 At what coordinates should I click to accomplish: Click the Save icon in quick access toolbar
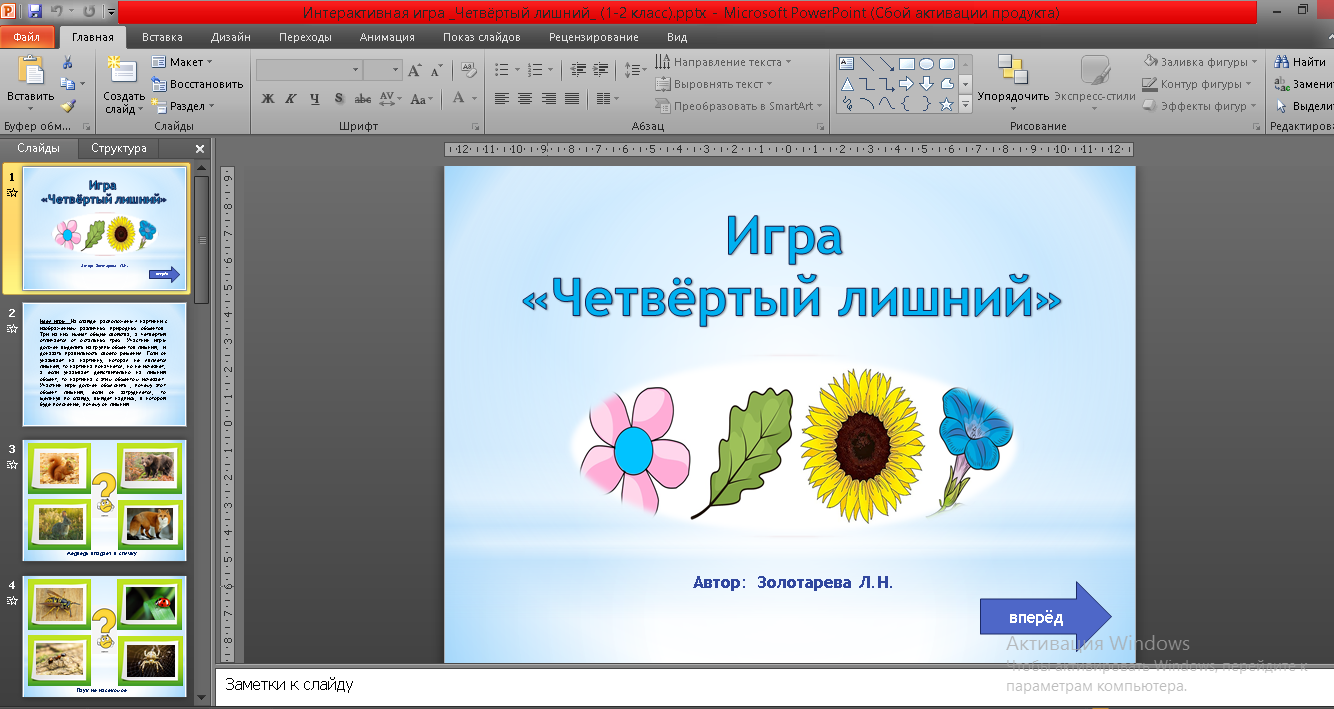[x=35, y=13]
